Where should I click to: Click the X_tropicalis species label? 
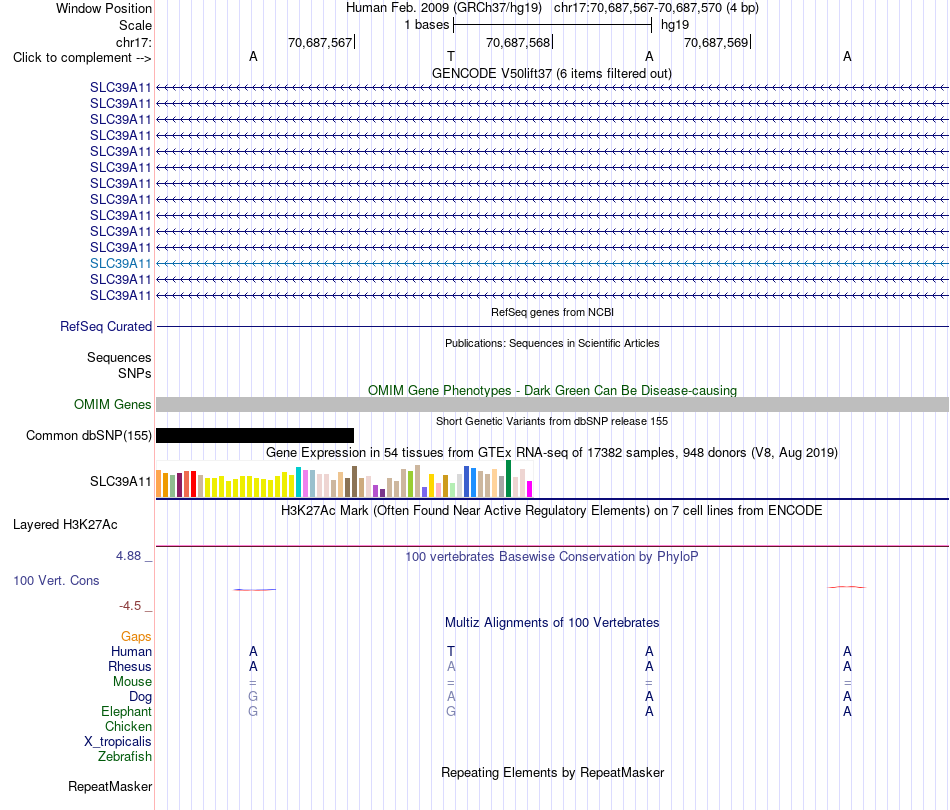tap(118, 742)
